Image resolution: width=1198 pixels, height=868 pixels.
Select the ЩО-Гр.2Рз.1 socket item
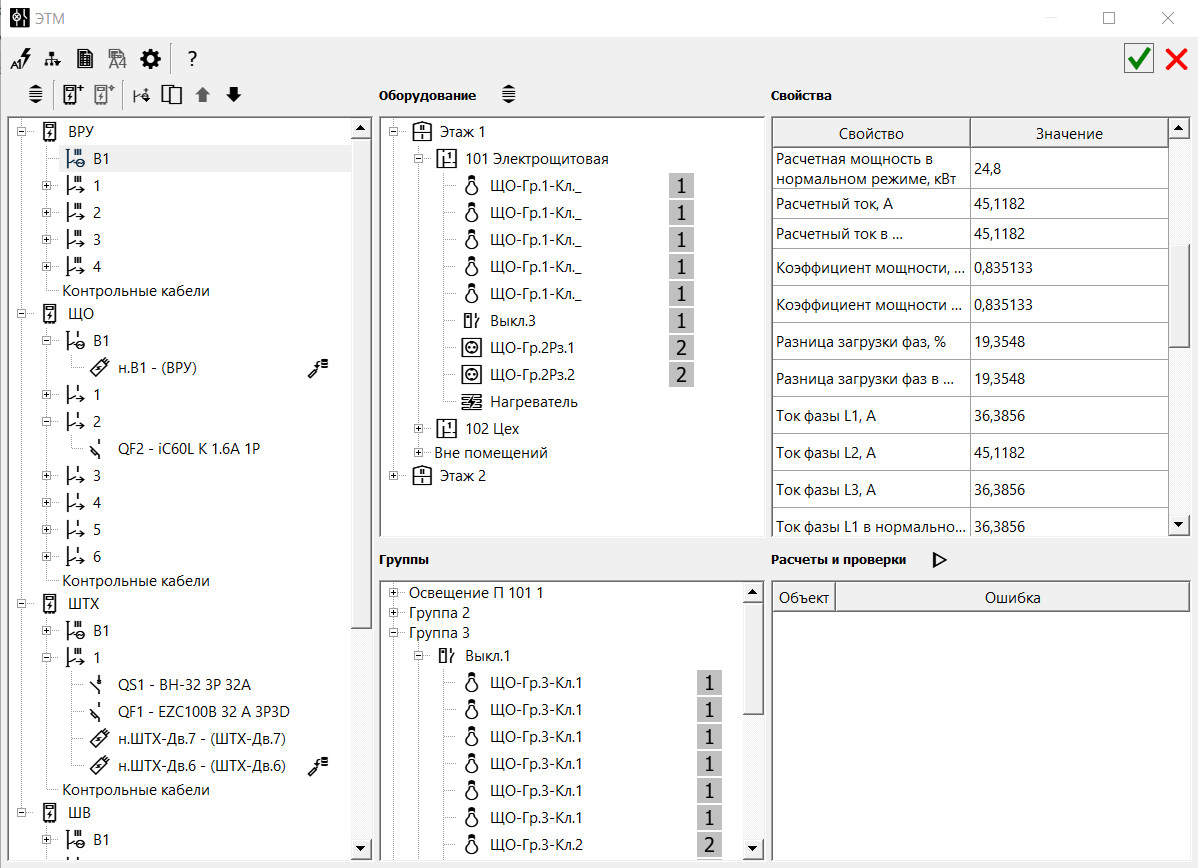click(532, 348)
